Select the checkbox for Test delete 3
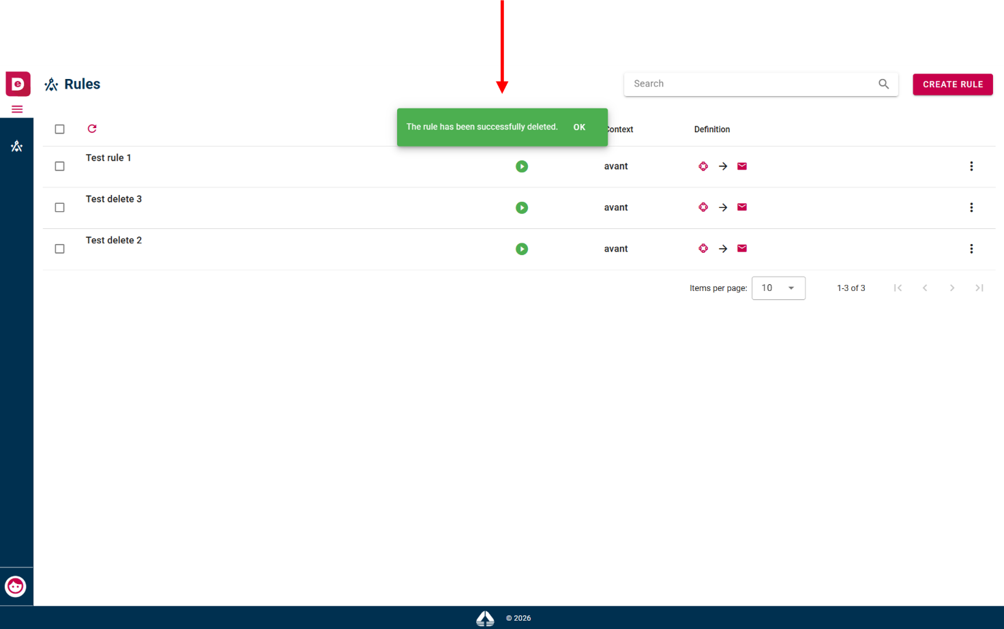This screenshot has width=1004, height=629. (60, 208)
